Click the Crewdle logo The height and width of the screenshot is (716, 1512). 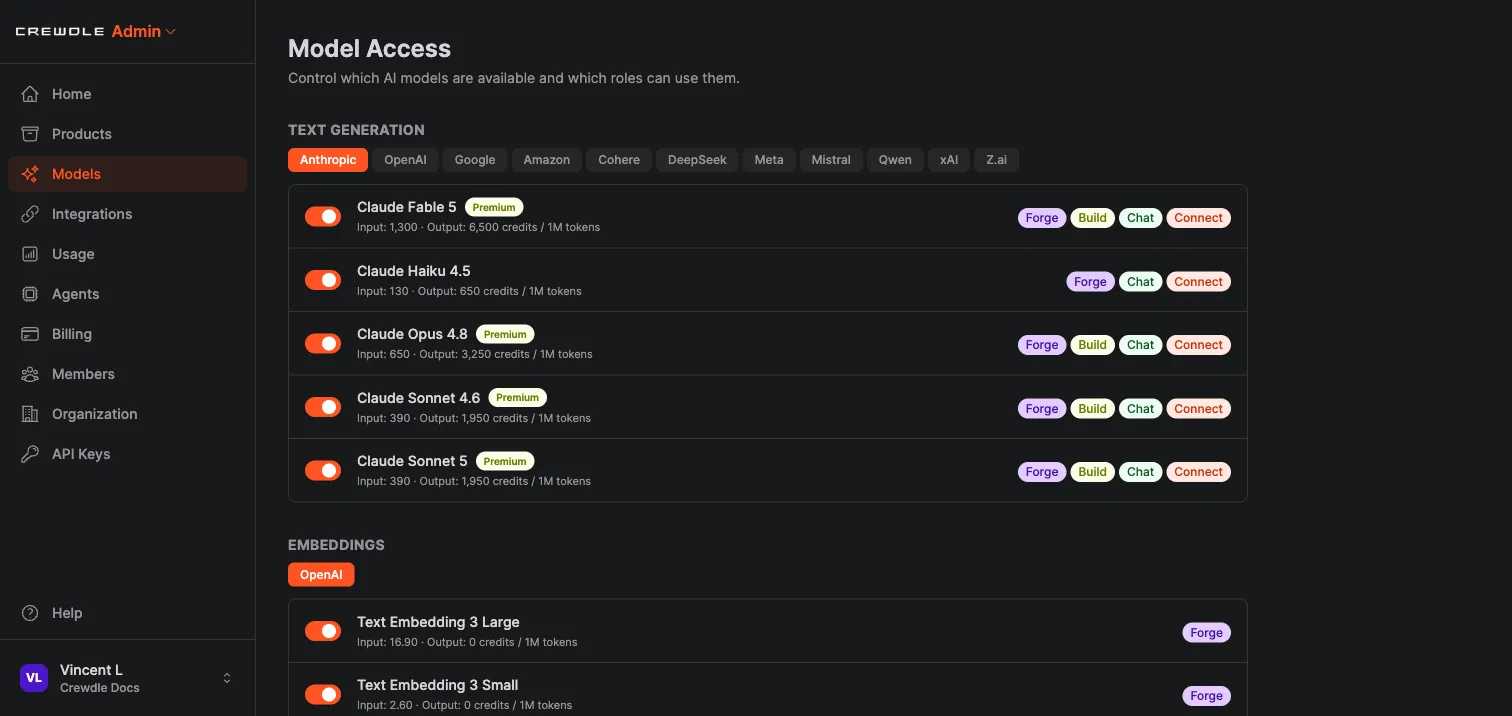60,32
